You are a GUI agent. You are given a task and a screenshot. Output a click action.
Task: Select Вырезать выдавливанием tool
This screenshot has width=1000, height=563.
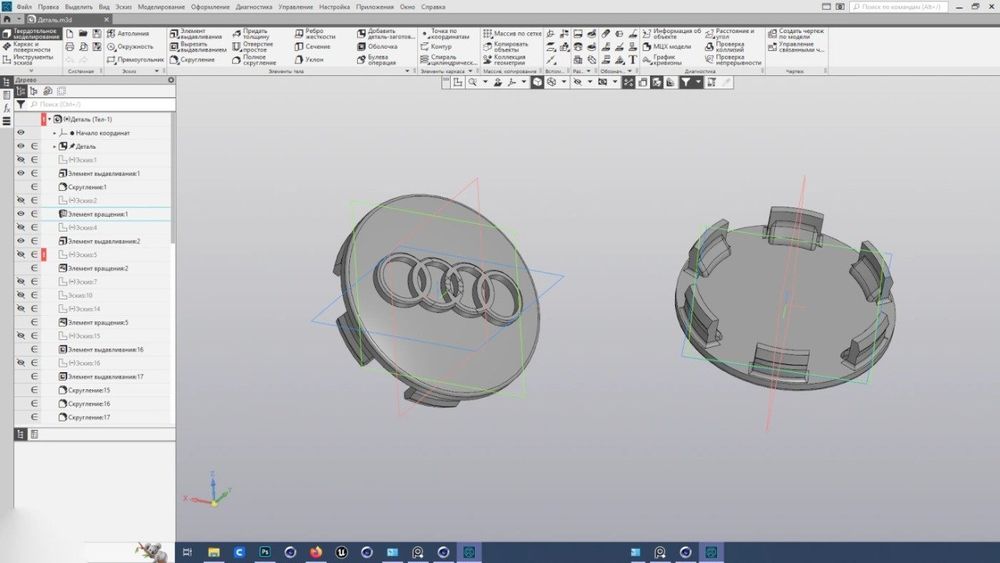click(198, 47)
